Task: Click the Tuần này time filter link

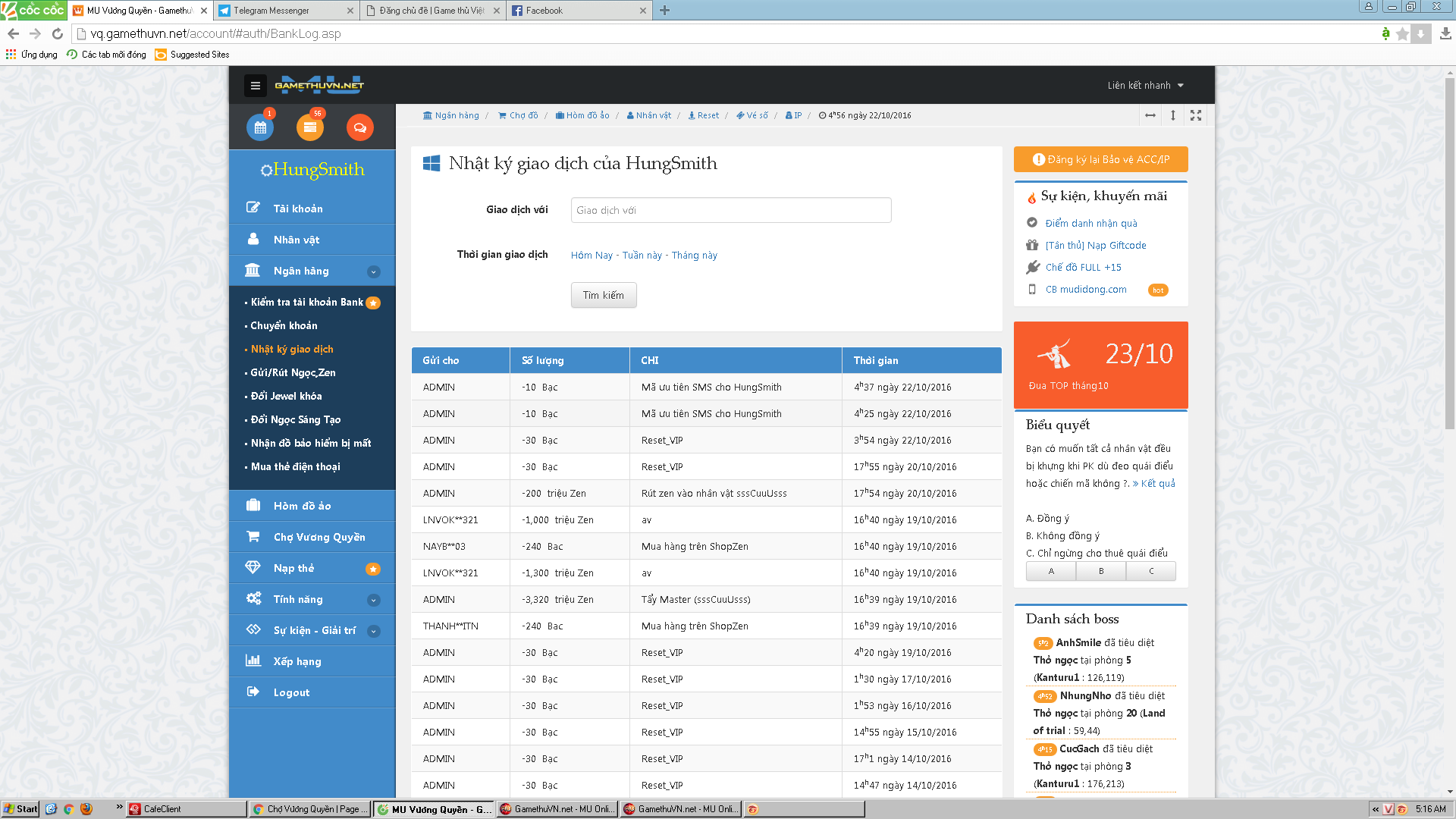Action: 642,256
